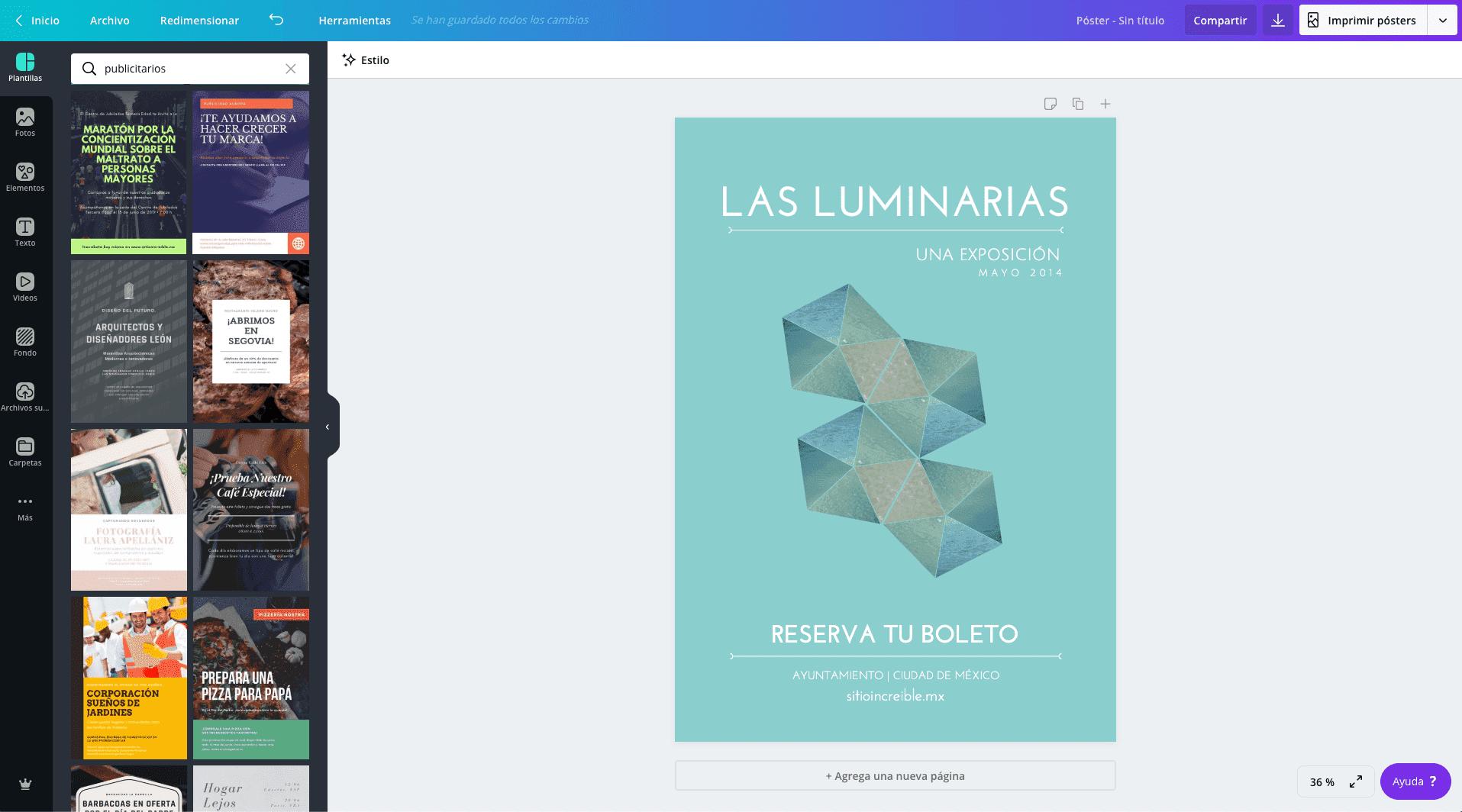Image resolution: width=1462 pixels, height=812 pixels.
Task: Open the Archivo menu
Action: pyautogui.click(x=109, y=21)
